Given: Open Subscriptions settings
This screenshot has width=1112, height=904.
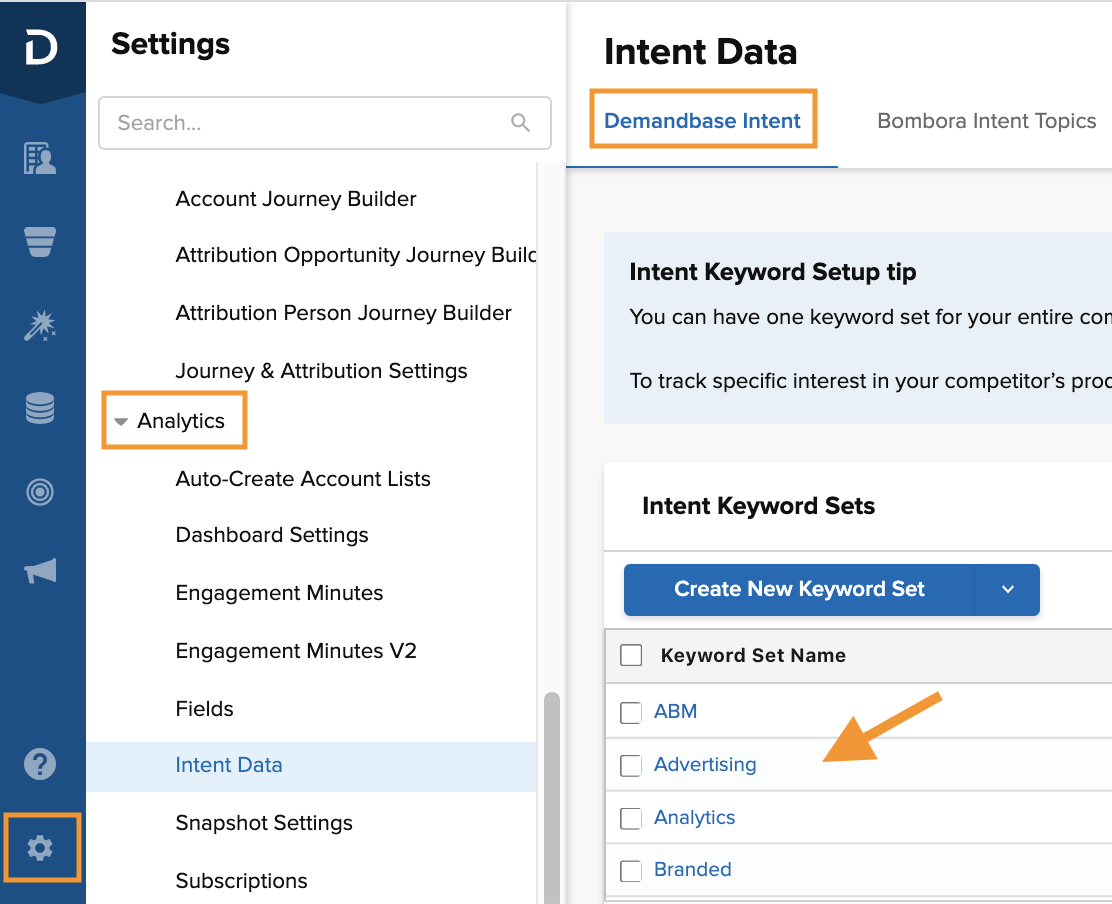Looking at the screenshot, I should coord(241,881).
